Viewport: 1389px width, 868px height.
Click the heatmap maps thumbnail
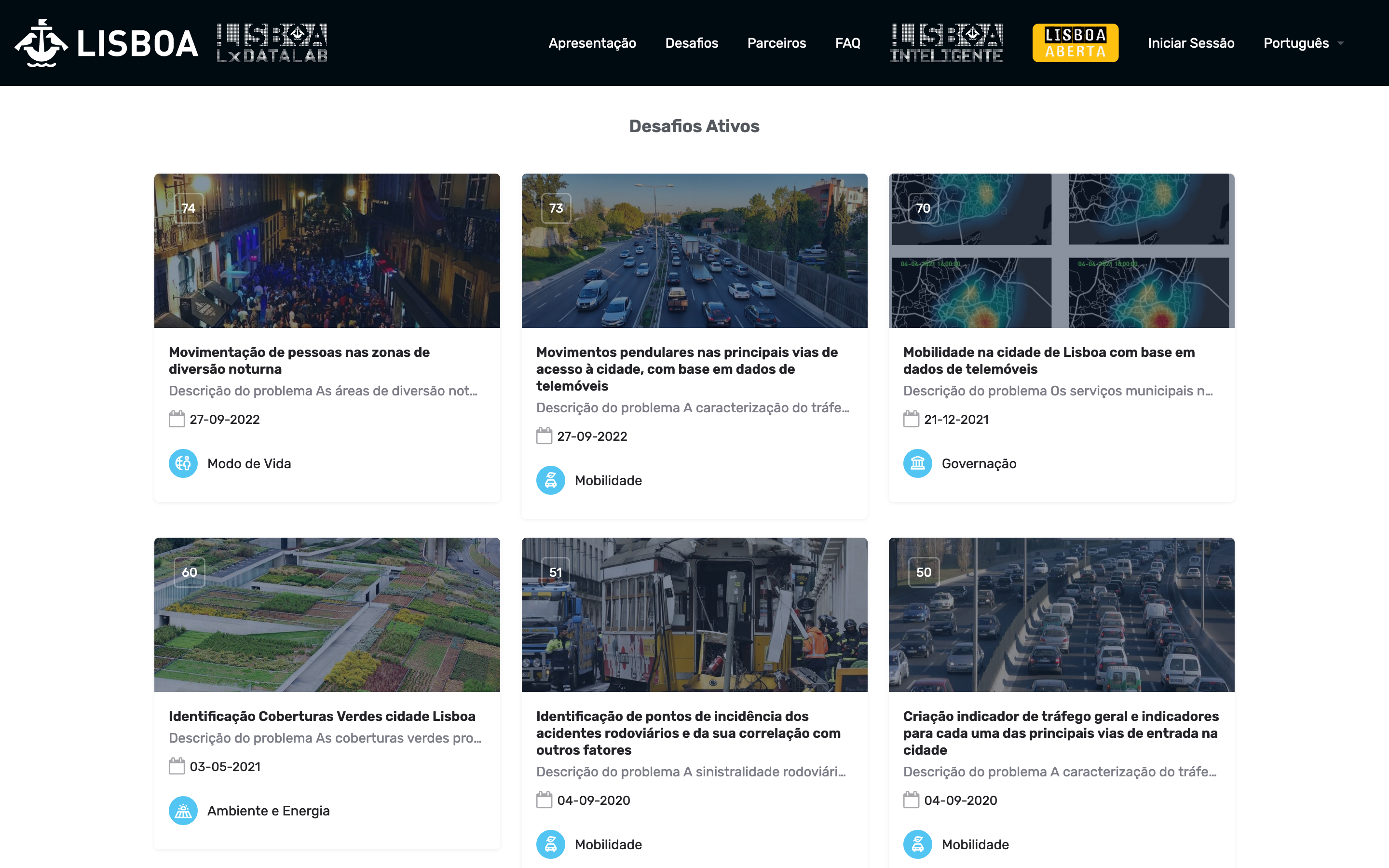[1061, 250]
